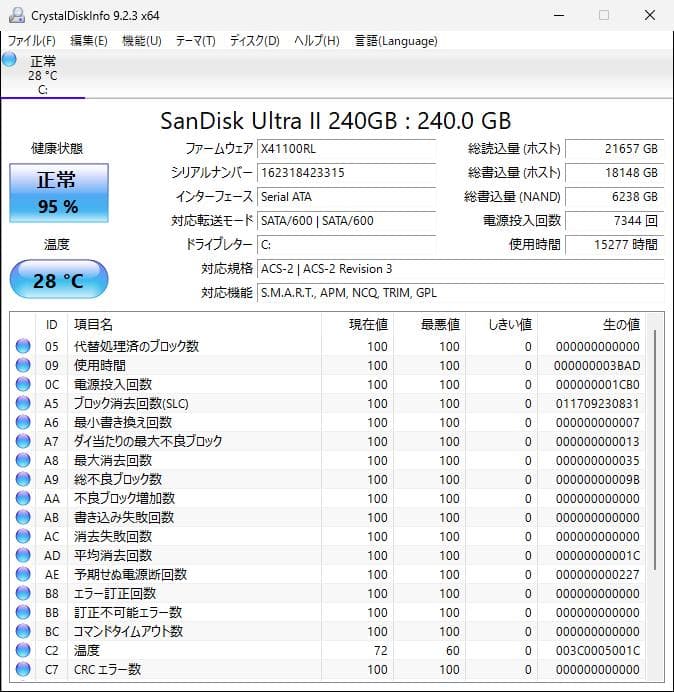Click raw value 003C0005001C in 温度 row
The image size is (674, 692).
click(598, 651)
